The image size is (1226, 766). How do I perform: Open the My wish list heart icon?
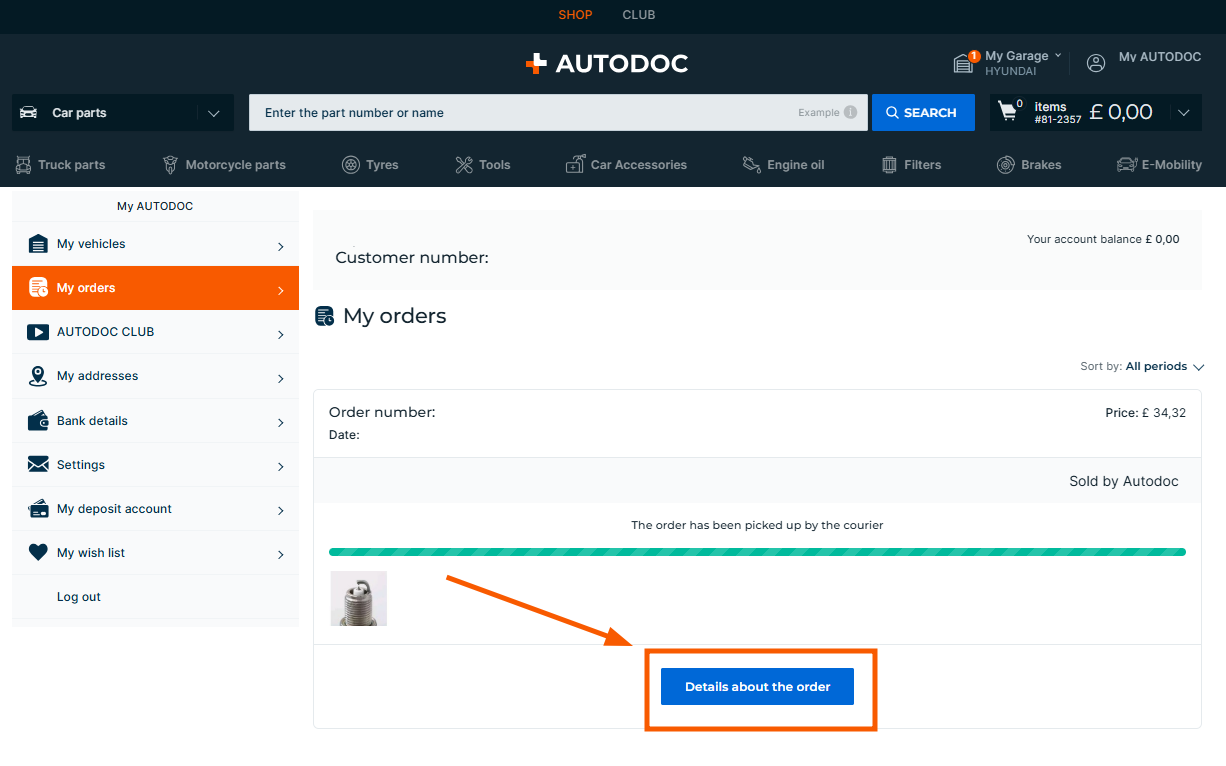(38, 553)
